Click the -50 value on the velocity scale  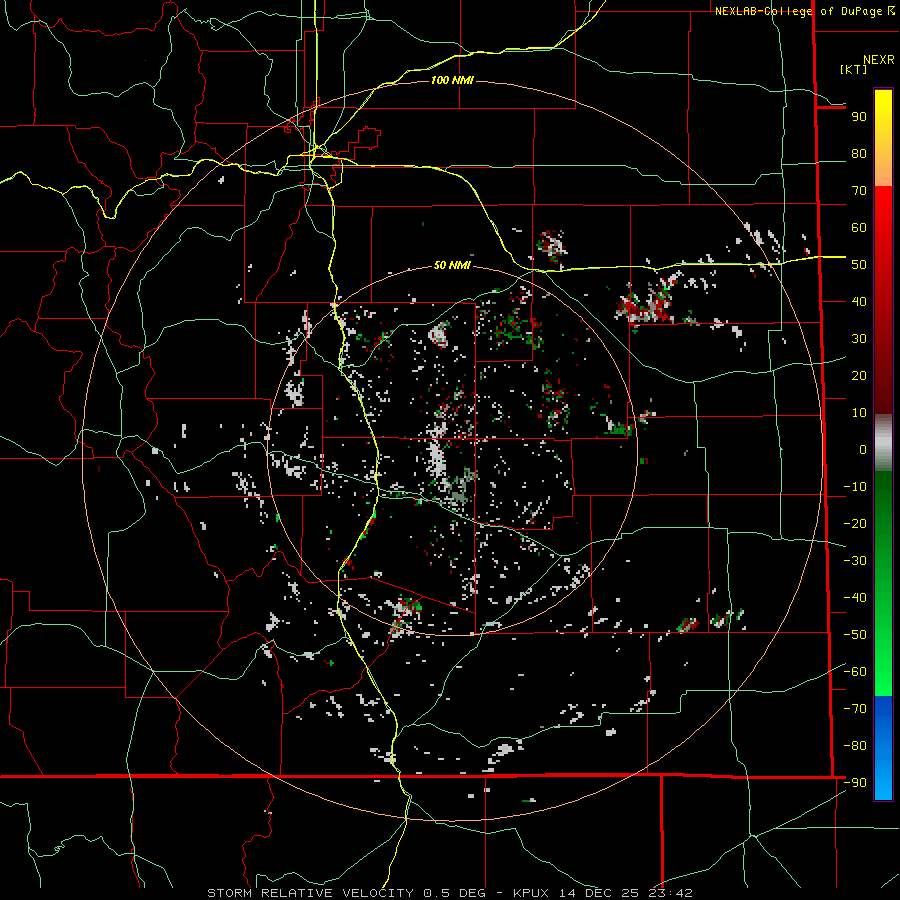855,635
